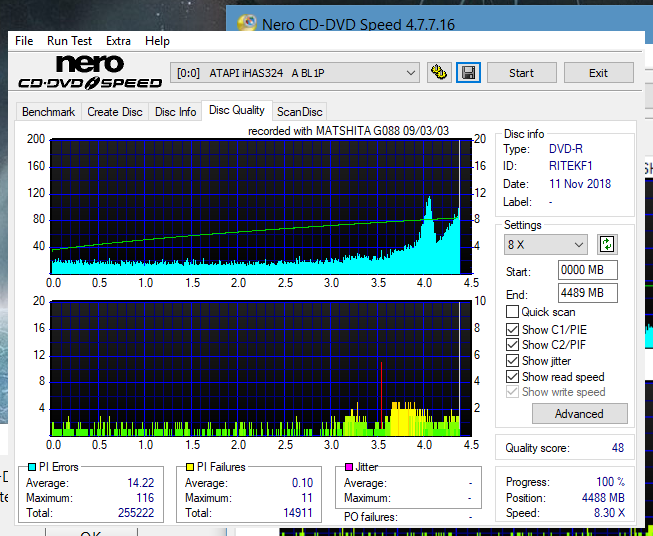This screenshot has height=536, width=653.
Task: Click the date 11 Nov 2018
Action: [x=580, y=184]
